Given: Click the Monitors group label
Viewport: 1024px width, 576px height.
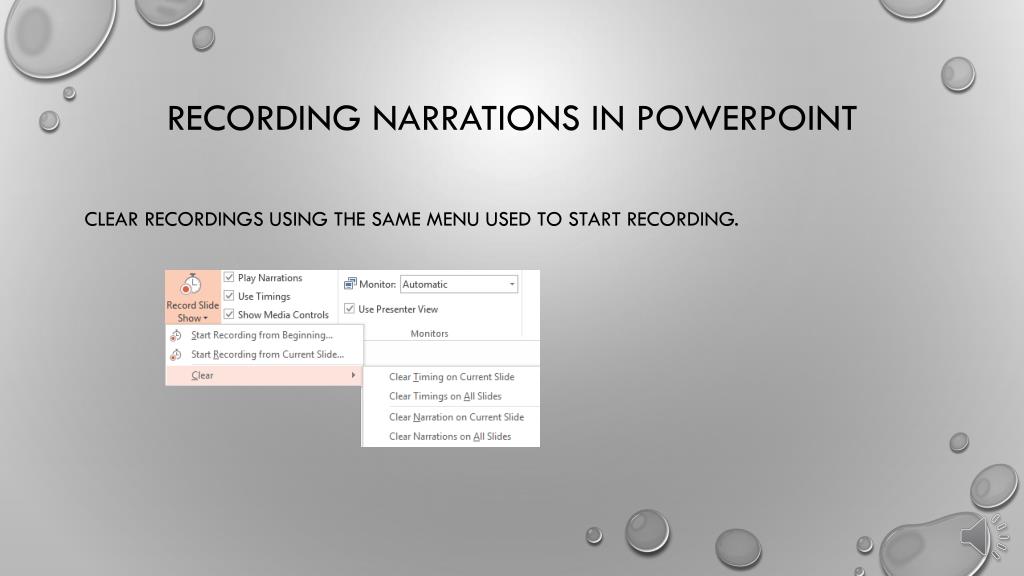Looking at the screenshot, I should point(429,334).
